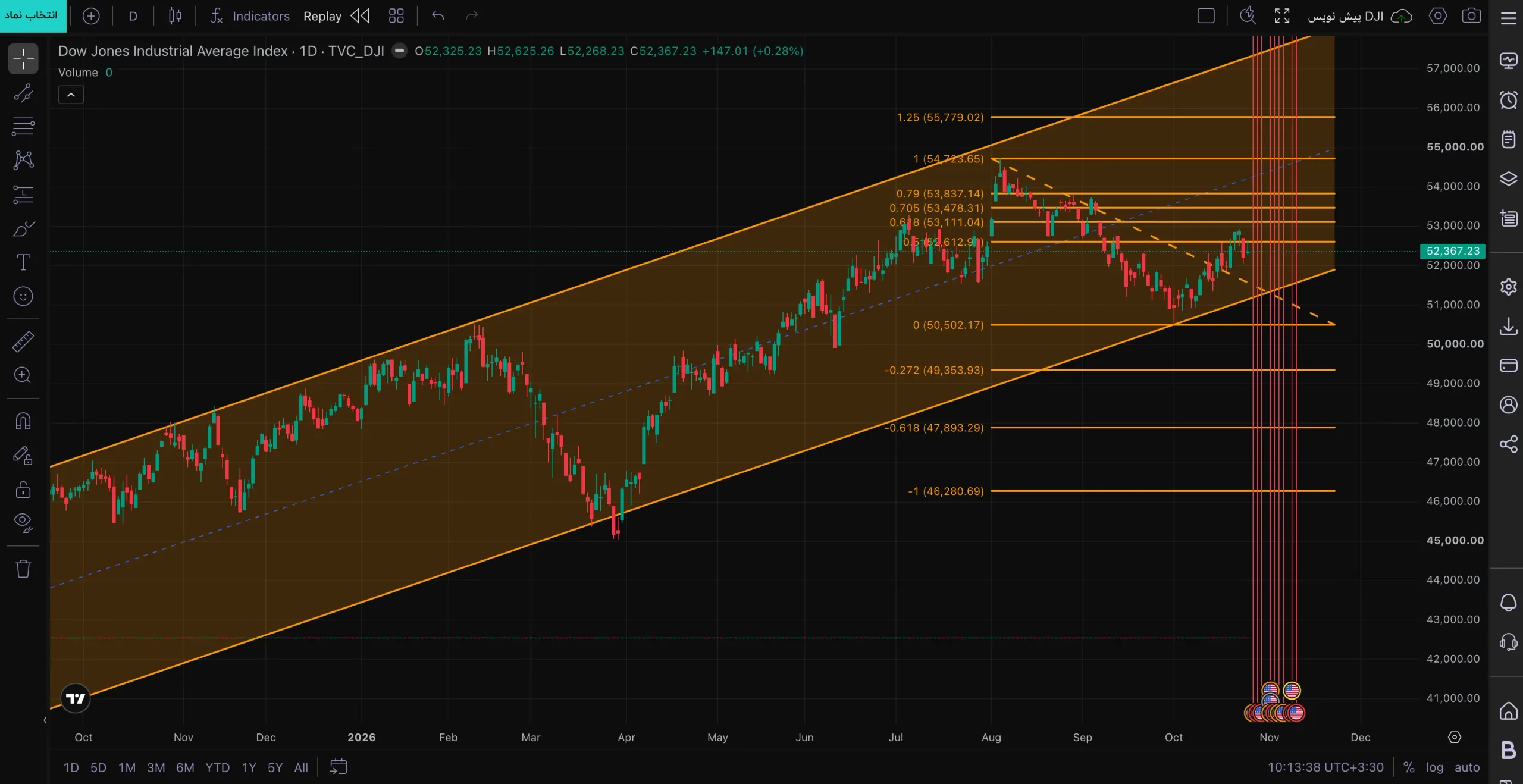The image size is (1523, 784).
Task: Open the emoji icons tool
Action: click(x=23, y=296)
